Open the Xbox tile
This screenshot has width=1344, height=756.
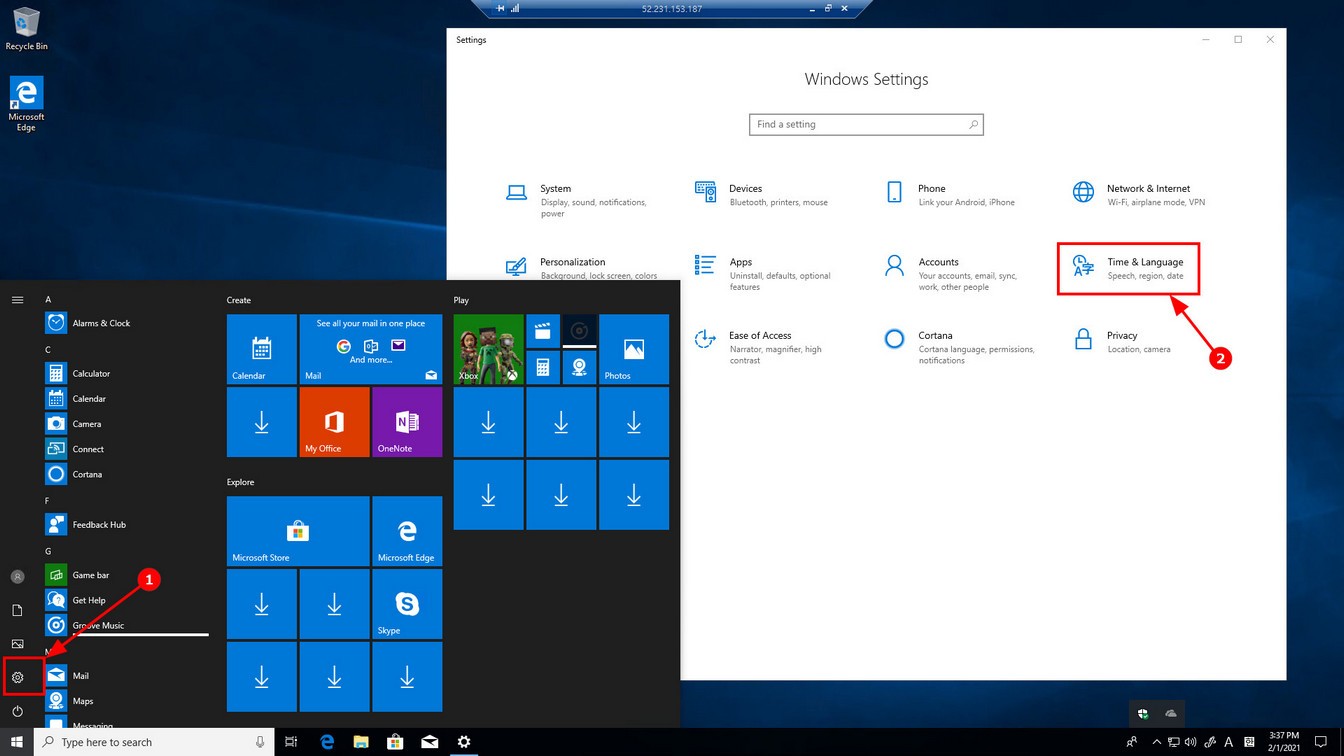(x=489, y=349)
